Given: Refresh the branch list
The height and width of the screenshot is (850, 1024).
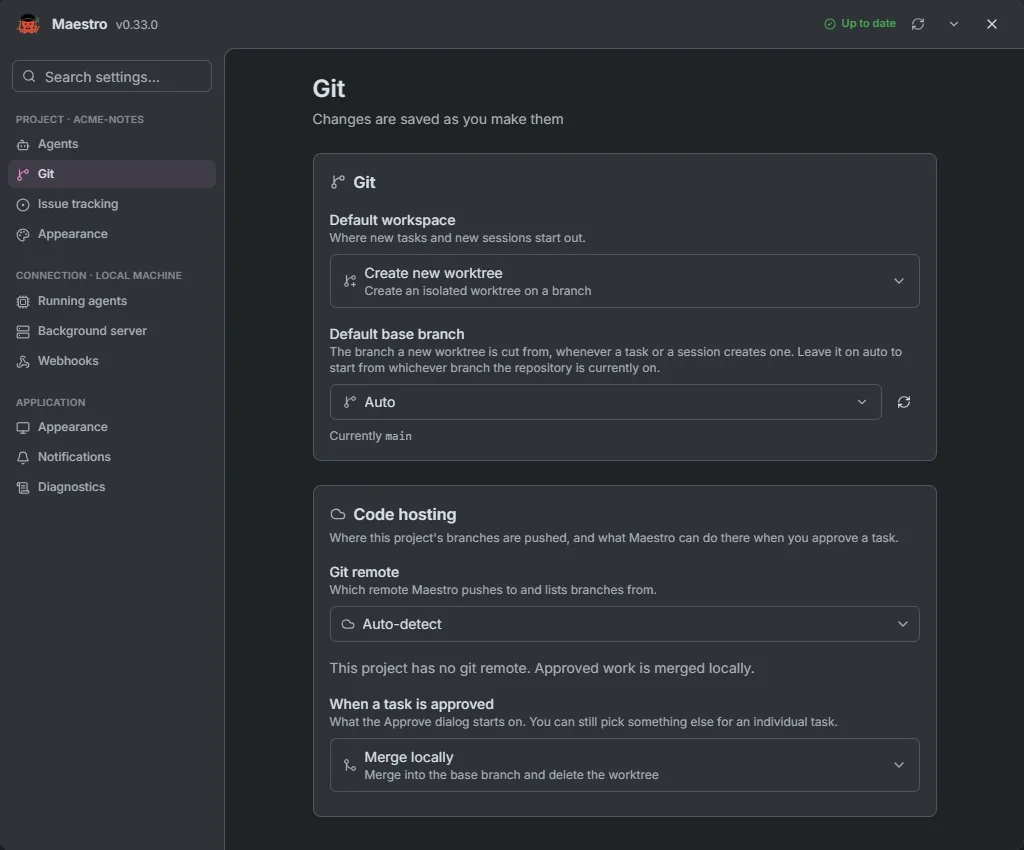Looking at the screenshot, I should click(903, 402).
